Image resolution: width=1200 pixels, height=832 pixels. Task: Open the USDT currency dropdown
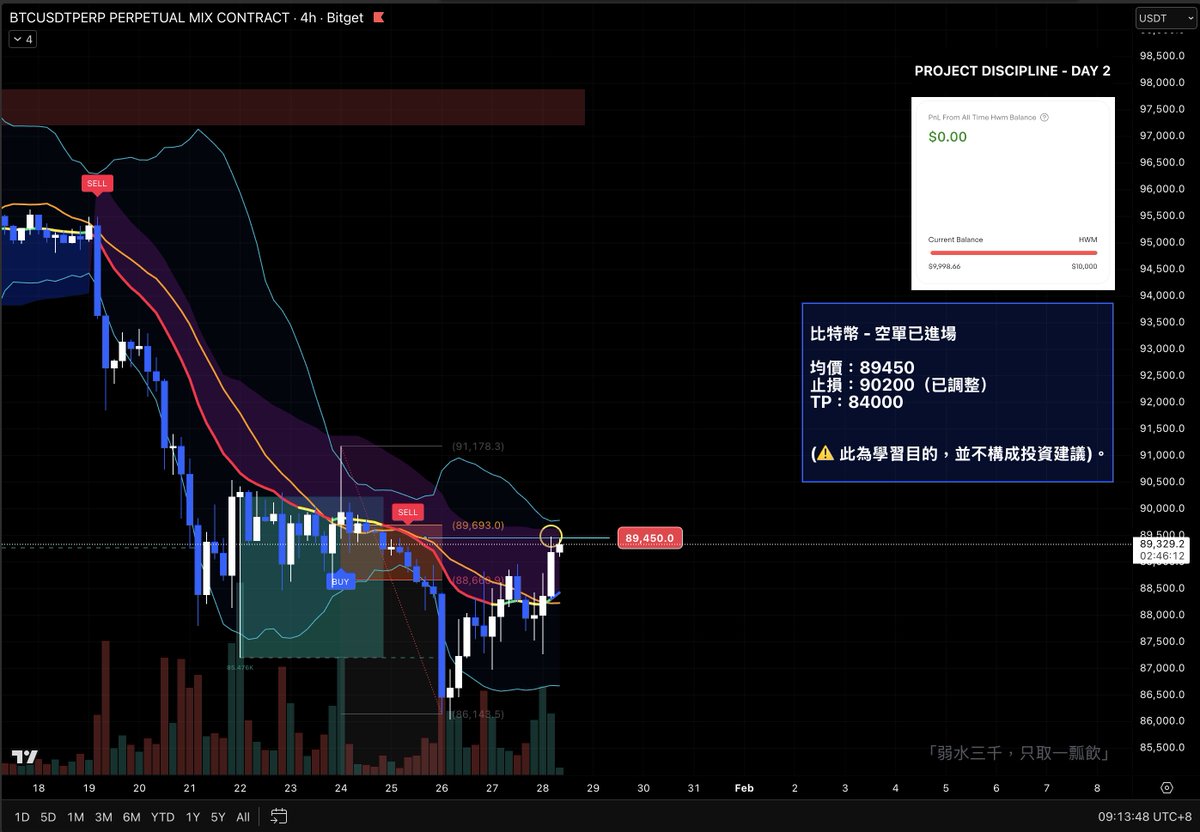pos(1165,18)
